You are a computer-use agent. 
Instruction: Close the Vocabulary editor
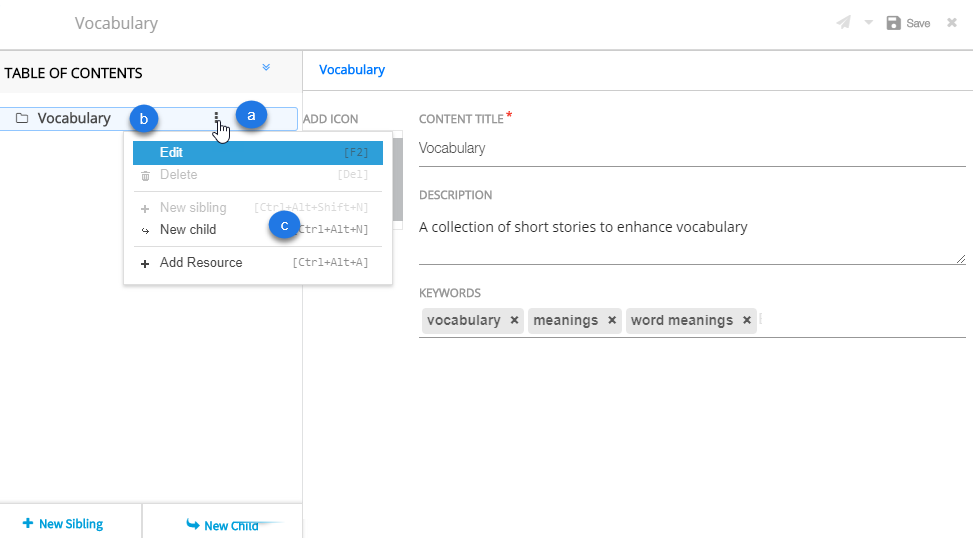pos(952,23)
